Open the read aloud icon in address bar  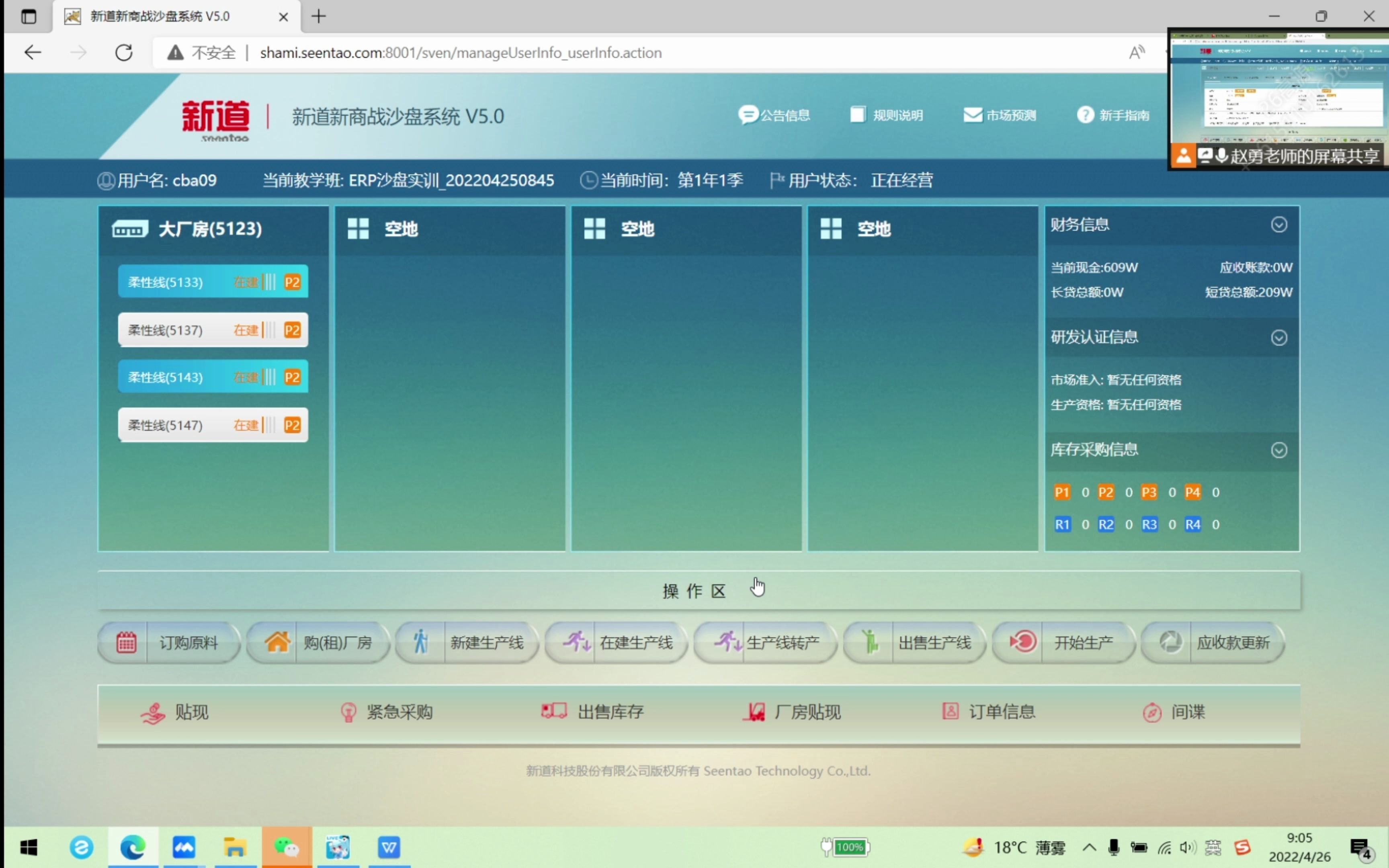click(1137, 53)
